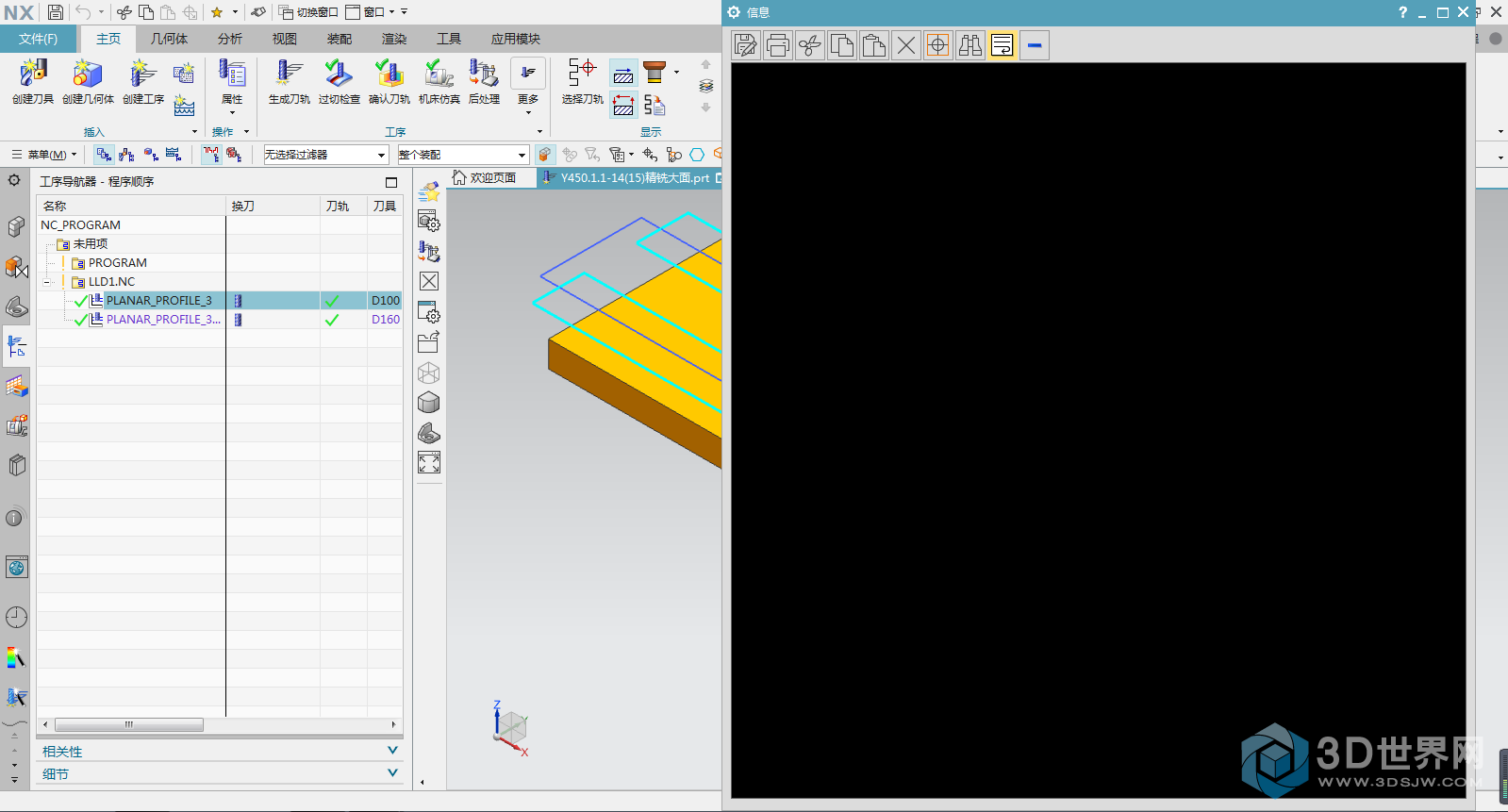Click the print icon in information window

coord(778,45)
